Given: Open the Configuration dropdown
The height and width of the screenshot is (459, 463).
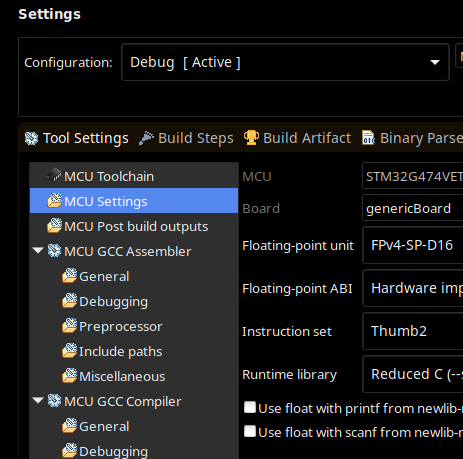Looking at the screenshot, I should click(285, 62).
